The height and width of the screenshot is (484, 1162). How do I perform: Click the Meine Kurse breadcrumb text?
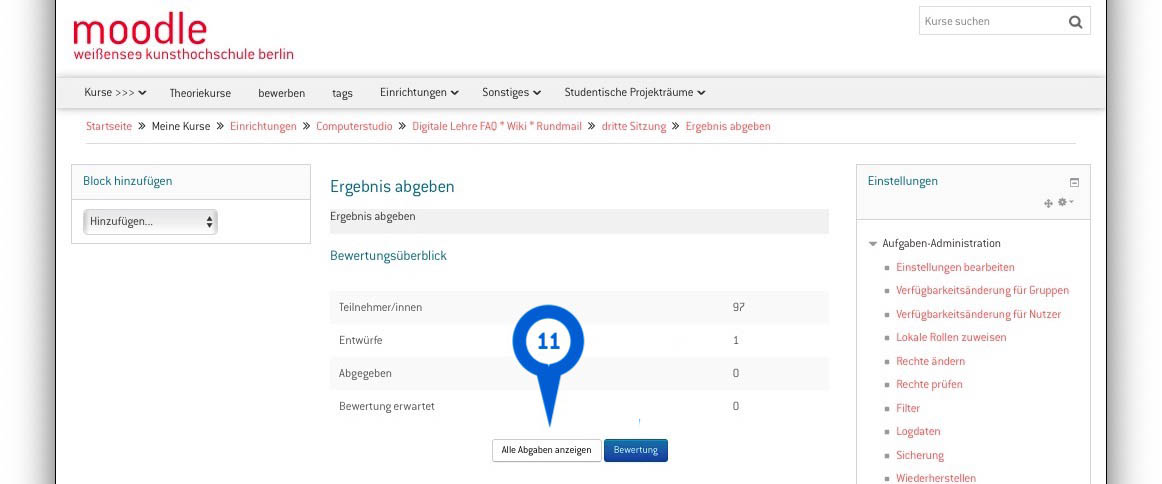(181, 127)
